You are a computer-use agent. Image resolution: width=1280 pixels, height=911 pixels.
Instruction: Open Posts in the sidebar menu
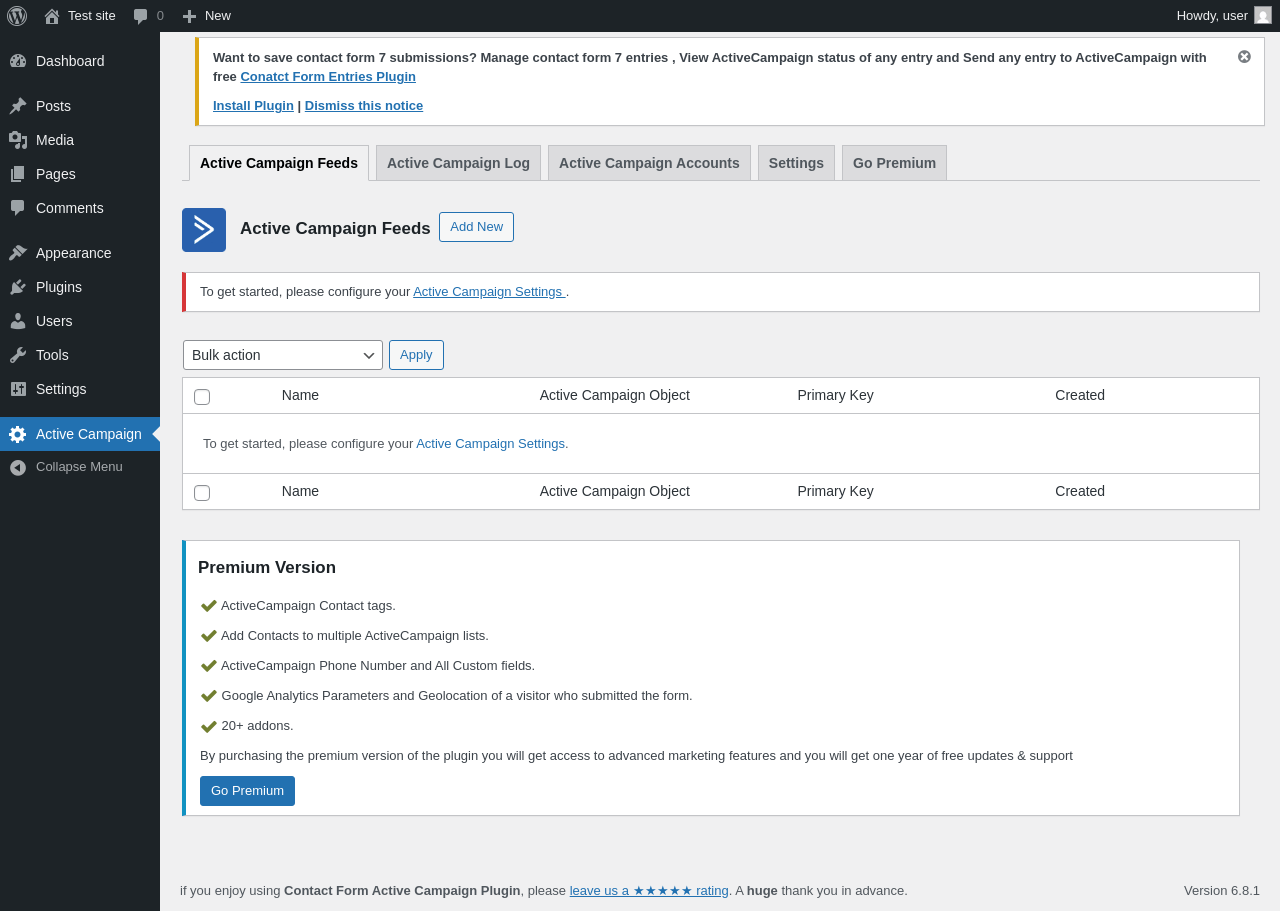click(80, 106)
